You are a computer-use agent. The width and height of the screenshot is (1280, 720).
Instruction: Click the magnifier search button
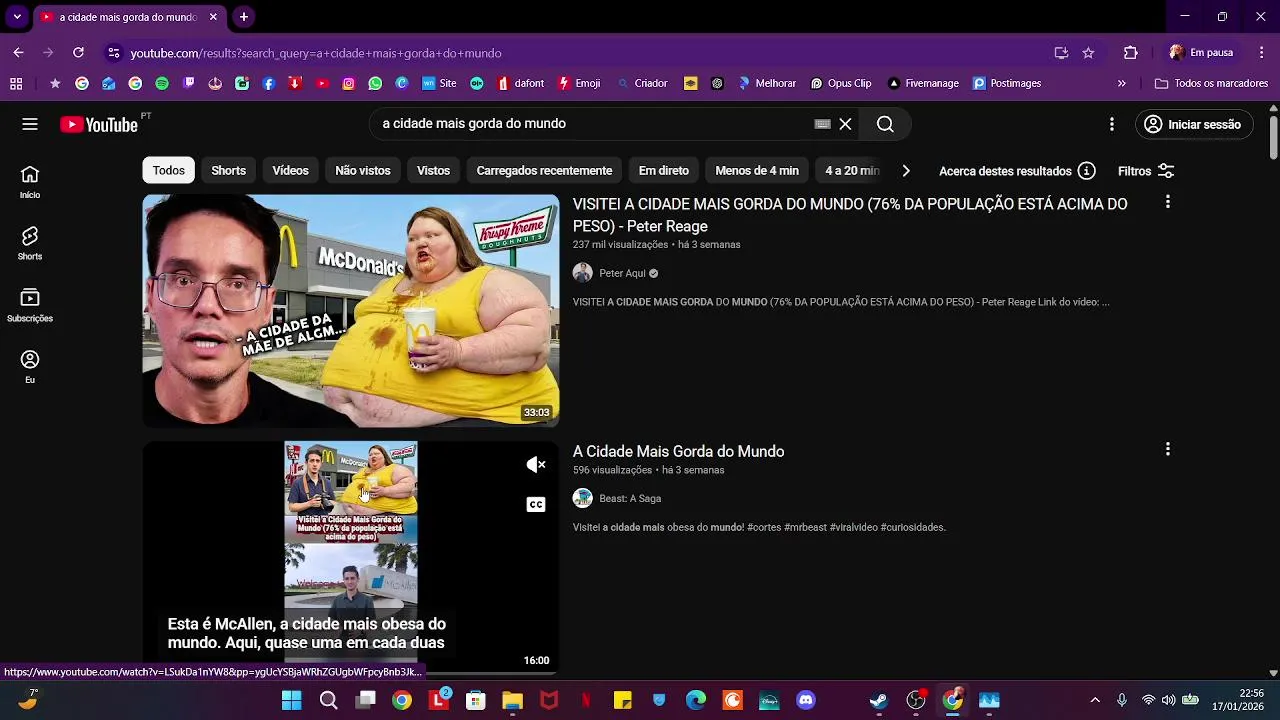[885, 124]
